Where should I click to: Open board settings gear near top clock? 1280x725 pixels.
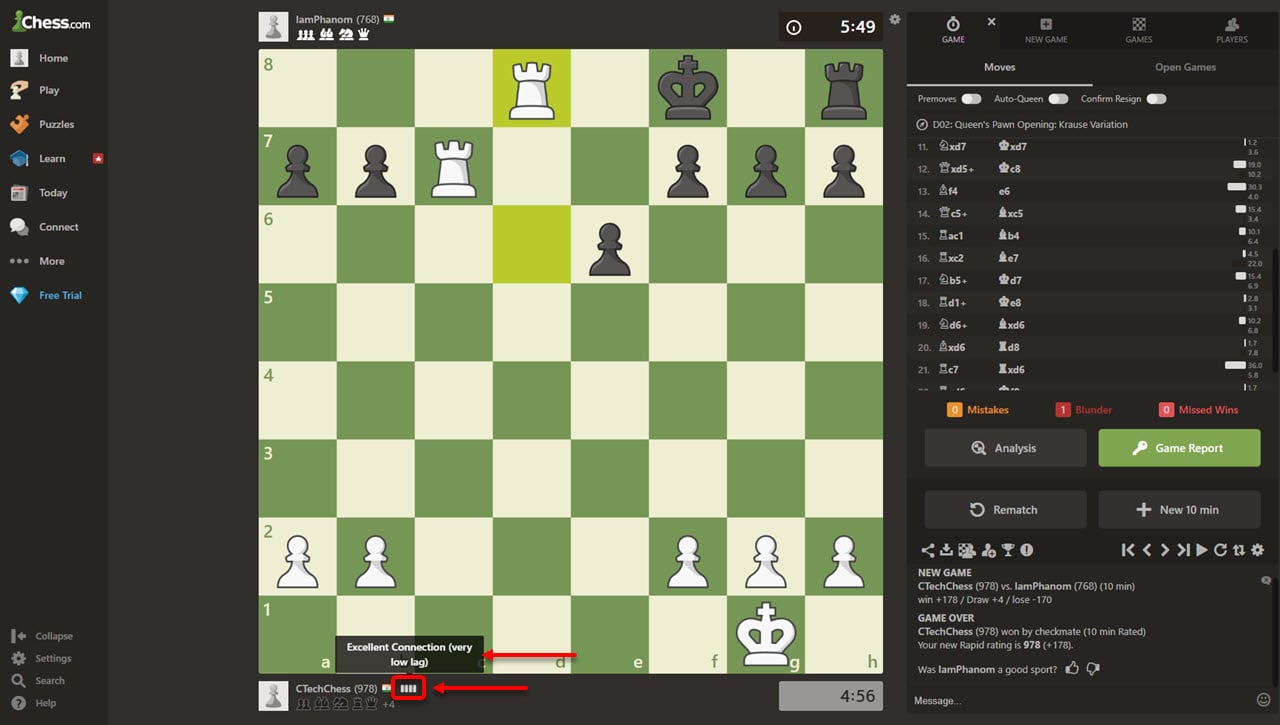[895, 19]
